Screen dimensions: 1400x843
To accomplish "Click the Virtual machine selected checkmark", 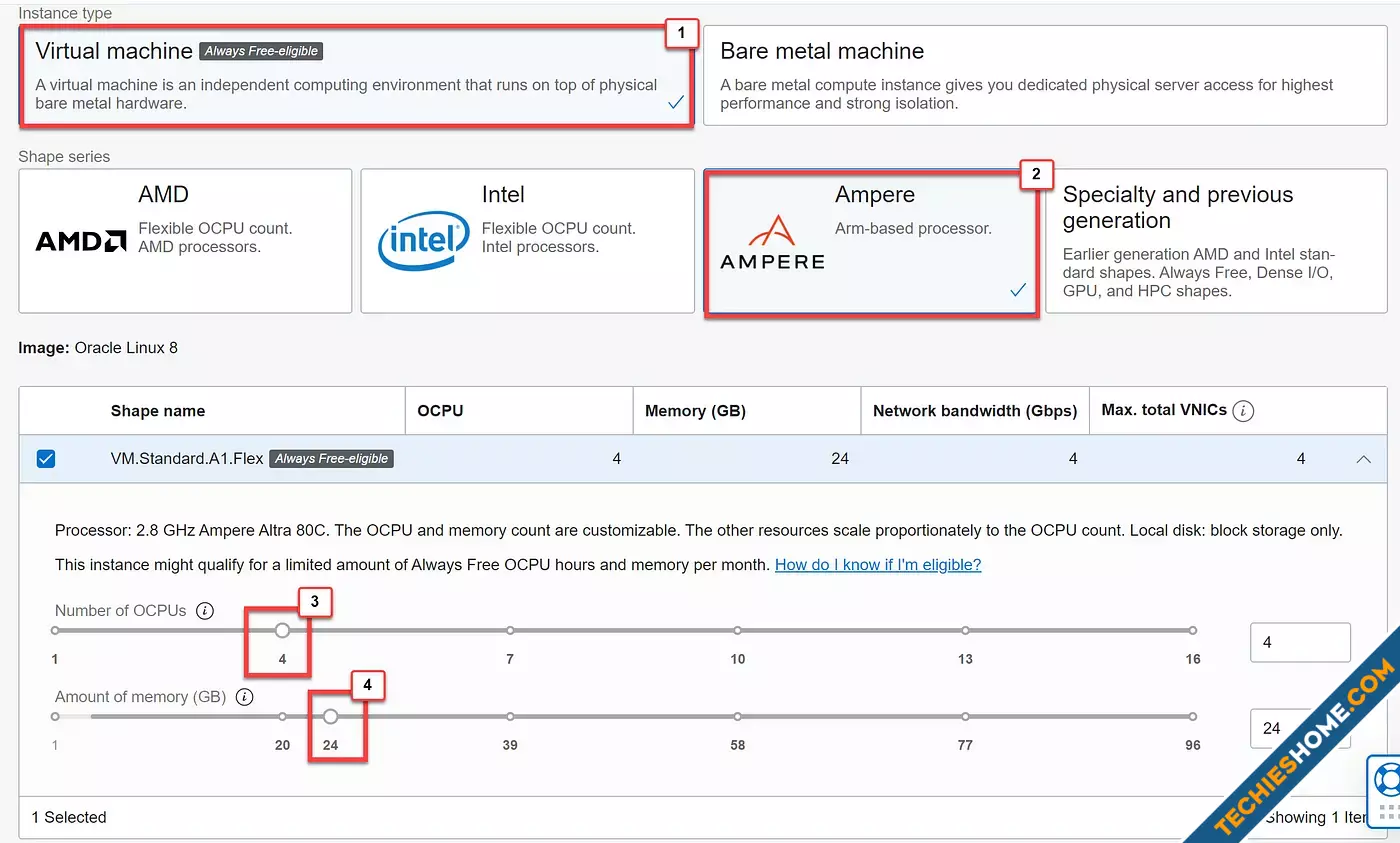I will pyautogui.click(x=676, y=102).
